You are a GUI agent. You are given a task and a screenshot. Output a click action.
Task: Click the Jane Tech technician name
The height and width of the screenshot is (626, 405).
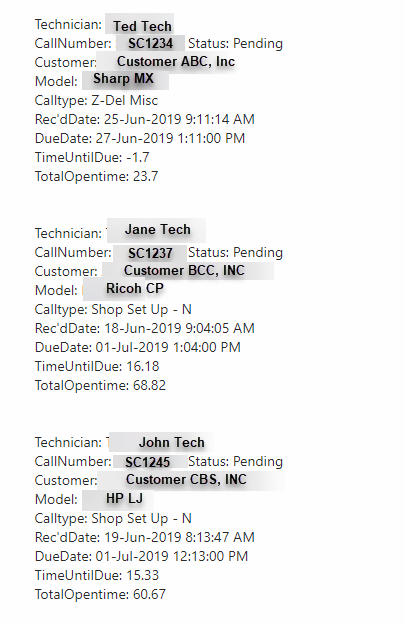(158, 230)
